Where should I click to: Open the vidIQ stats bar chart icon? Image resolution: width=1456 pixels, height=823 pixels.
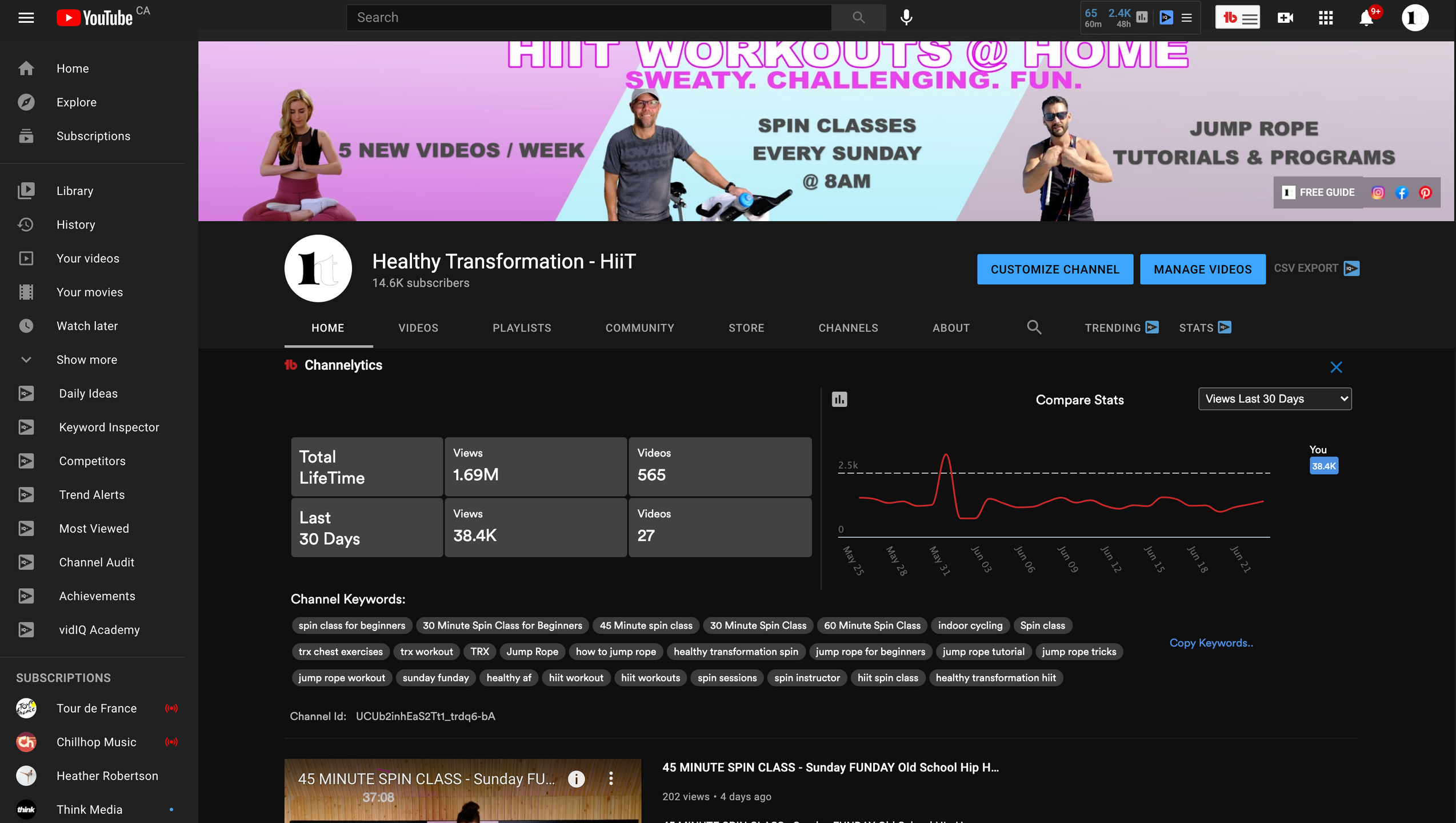click(x=1142, y=18)
